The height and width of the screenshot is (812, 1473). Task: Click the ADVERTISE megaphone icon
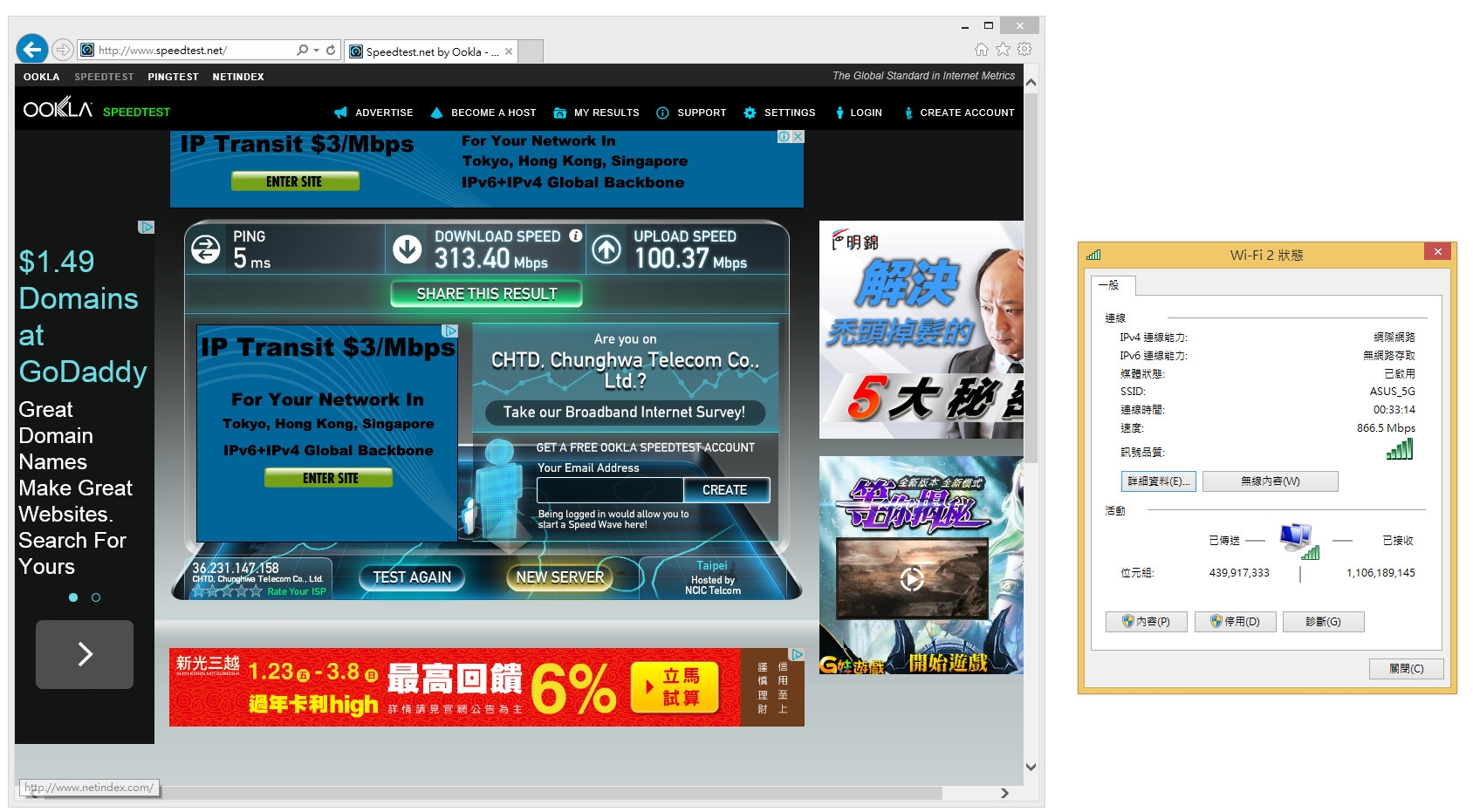340,113
